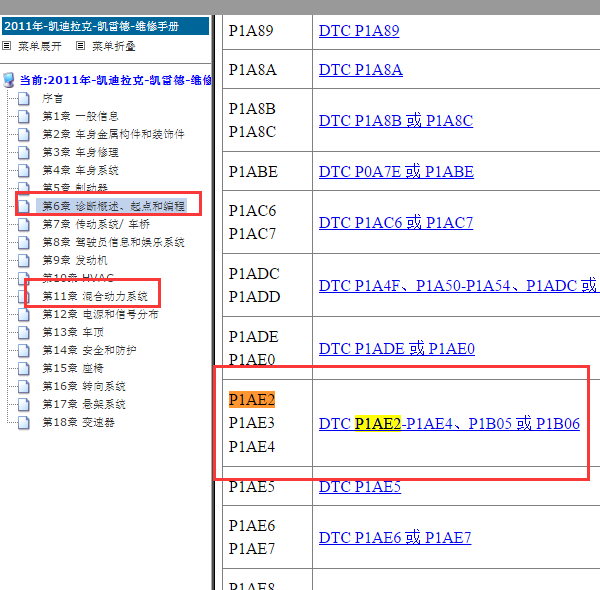Click the highlighted P1AE2 code text
Viewport: 600px width, 590px height.
[252, 400]
